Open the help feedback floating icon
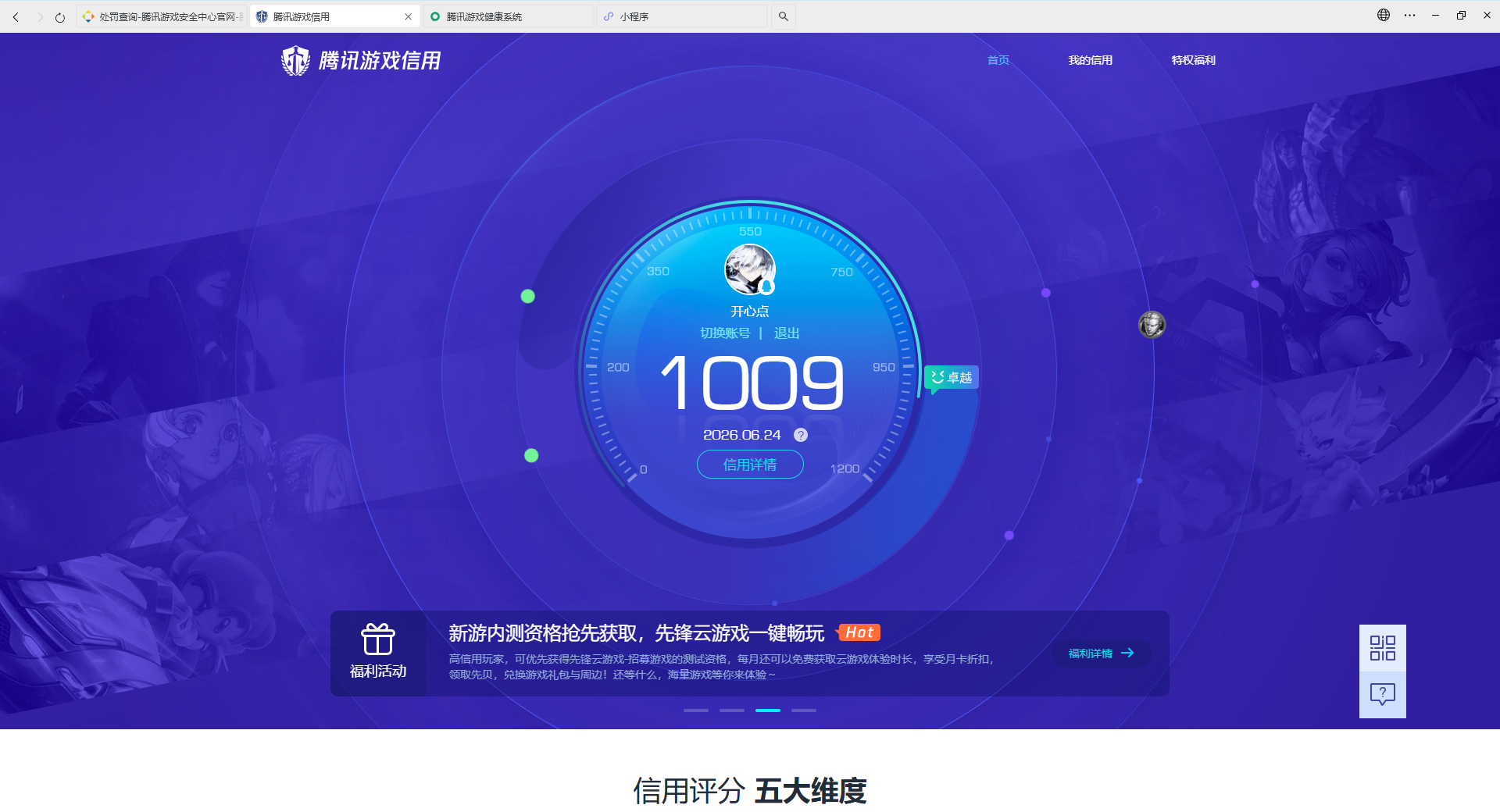This screenshot has height=812, width=1500. point(1383,695)
